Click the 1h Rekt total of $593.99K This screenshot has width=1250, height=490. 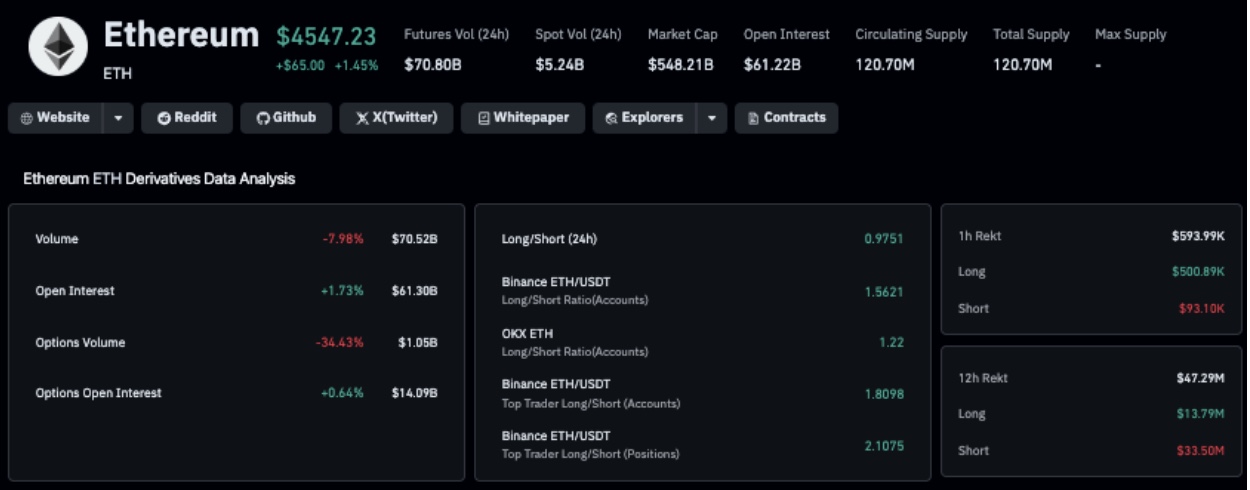[x=1198, y=236]
